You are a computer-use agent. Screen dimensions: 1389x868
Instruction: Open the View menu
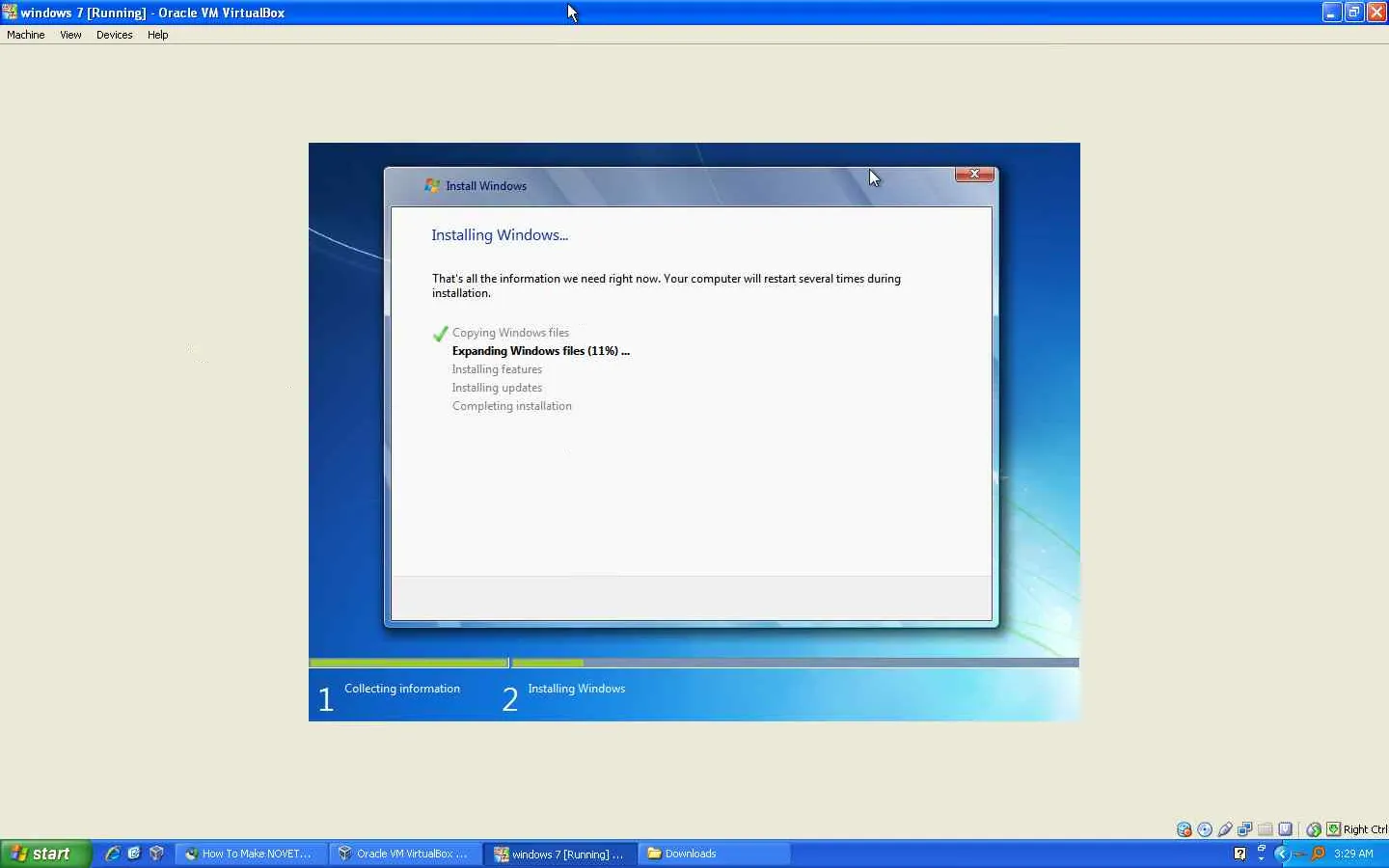click(x=70, y=35)
